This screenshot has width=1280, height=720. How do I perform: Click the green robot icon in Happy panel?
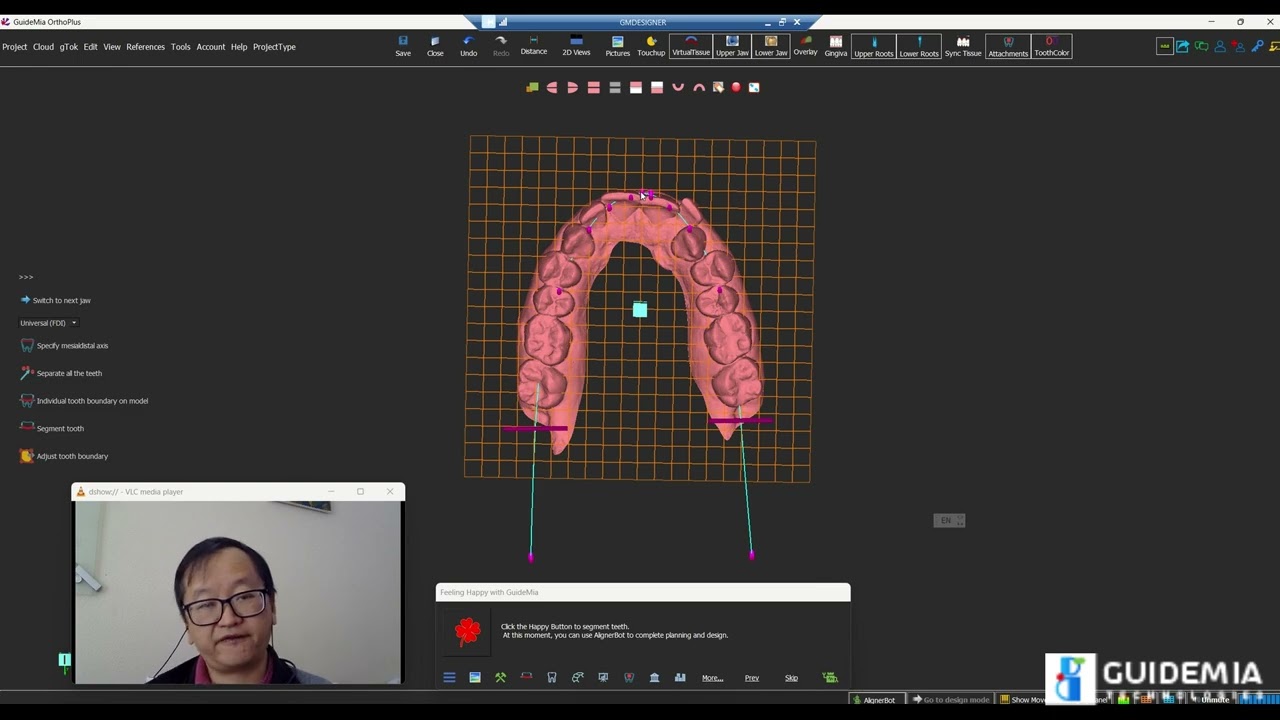point(830,678)
